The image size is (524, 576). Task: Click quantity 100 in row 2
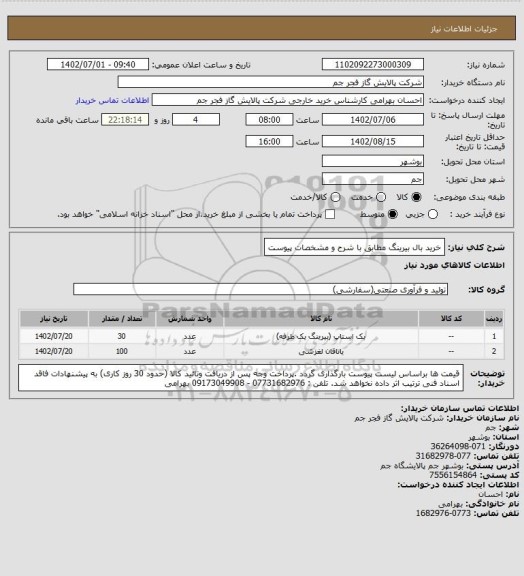click(122, 352)
